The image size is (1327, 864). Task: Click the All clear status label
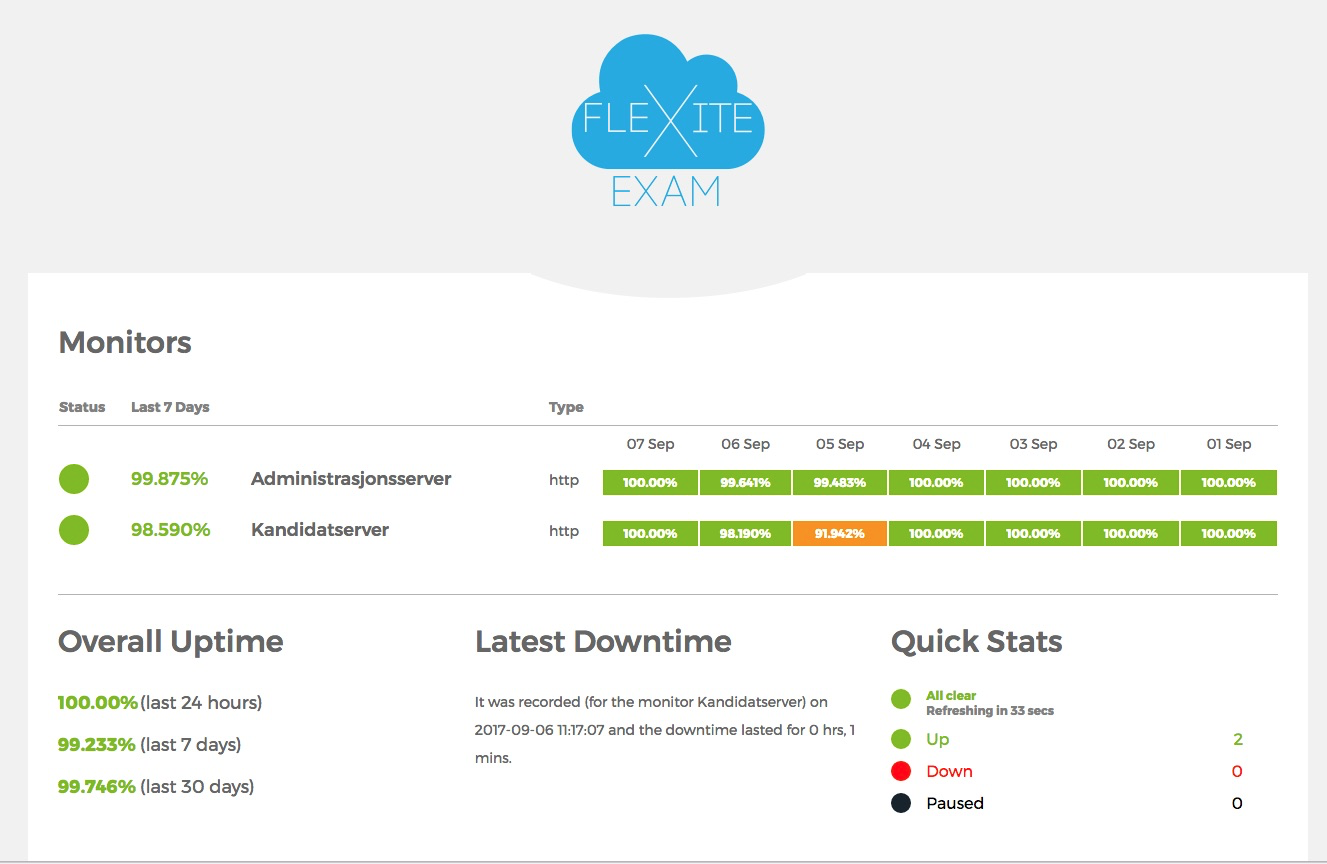pos(951,695)
